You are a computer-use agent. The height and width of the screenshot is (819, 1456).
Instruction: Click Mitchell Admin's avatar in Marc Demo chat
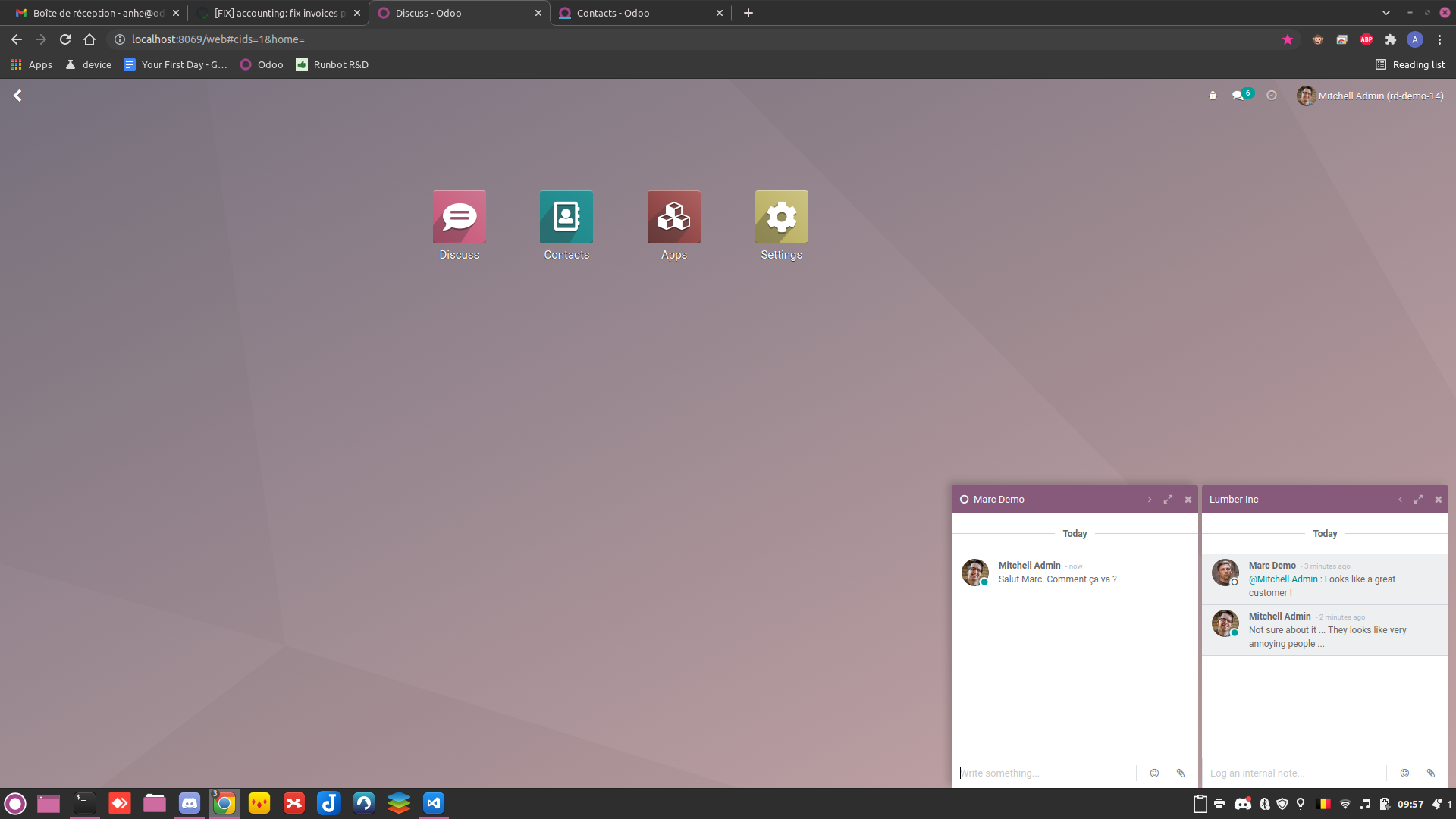[x=974, y=573]
